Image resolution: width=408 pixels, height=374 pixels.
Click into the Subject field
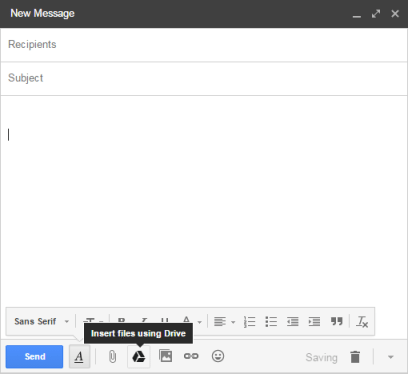204,78
